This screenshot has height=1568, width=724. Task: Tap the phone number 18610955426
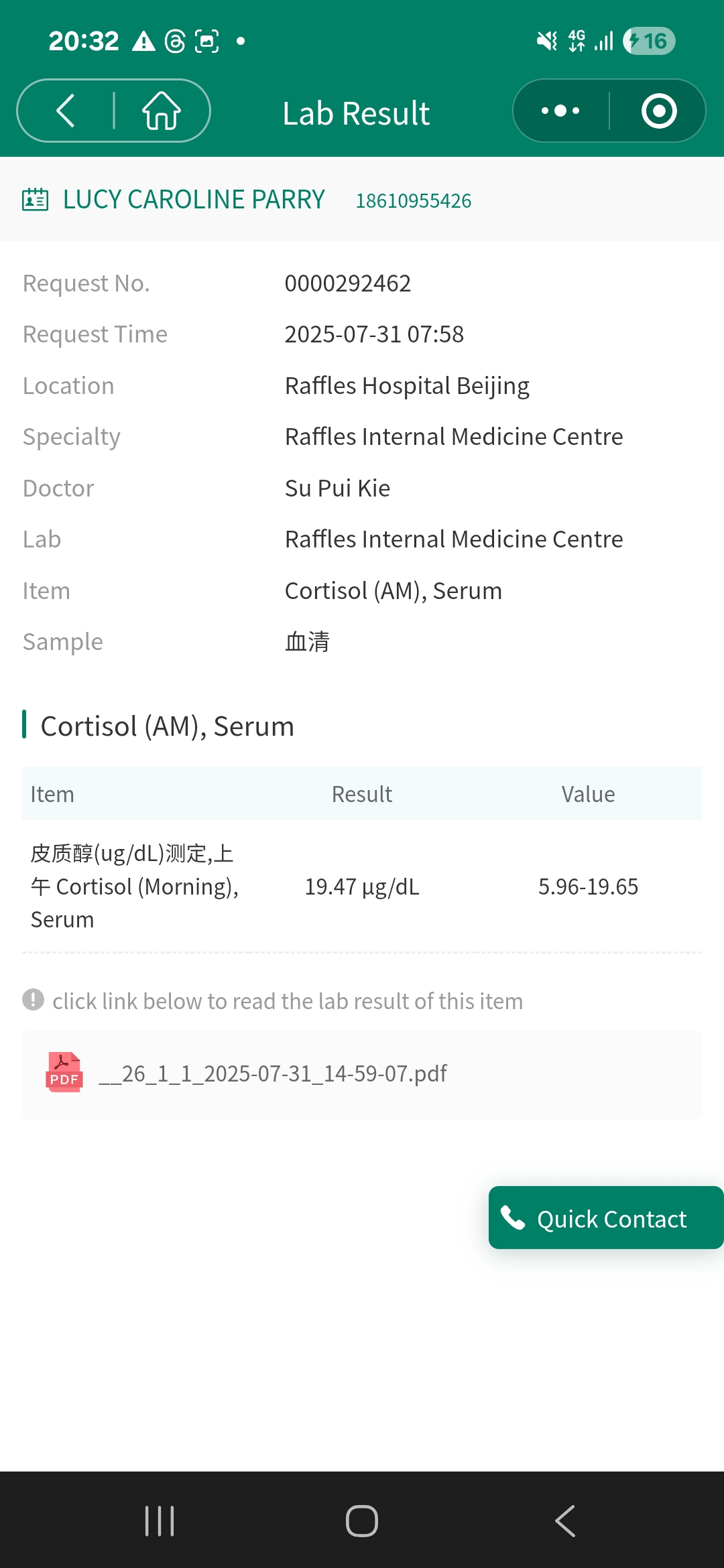413,201
